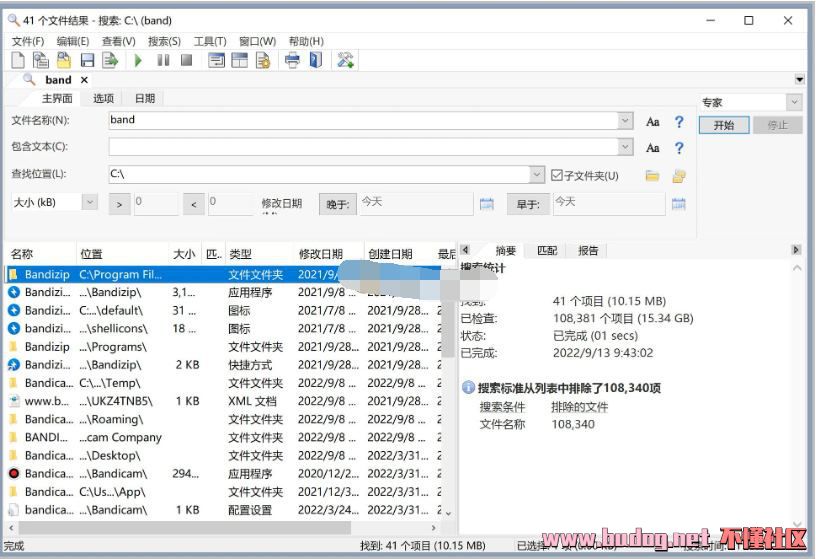Click question mark help beside file name

[x=679, y=122]
